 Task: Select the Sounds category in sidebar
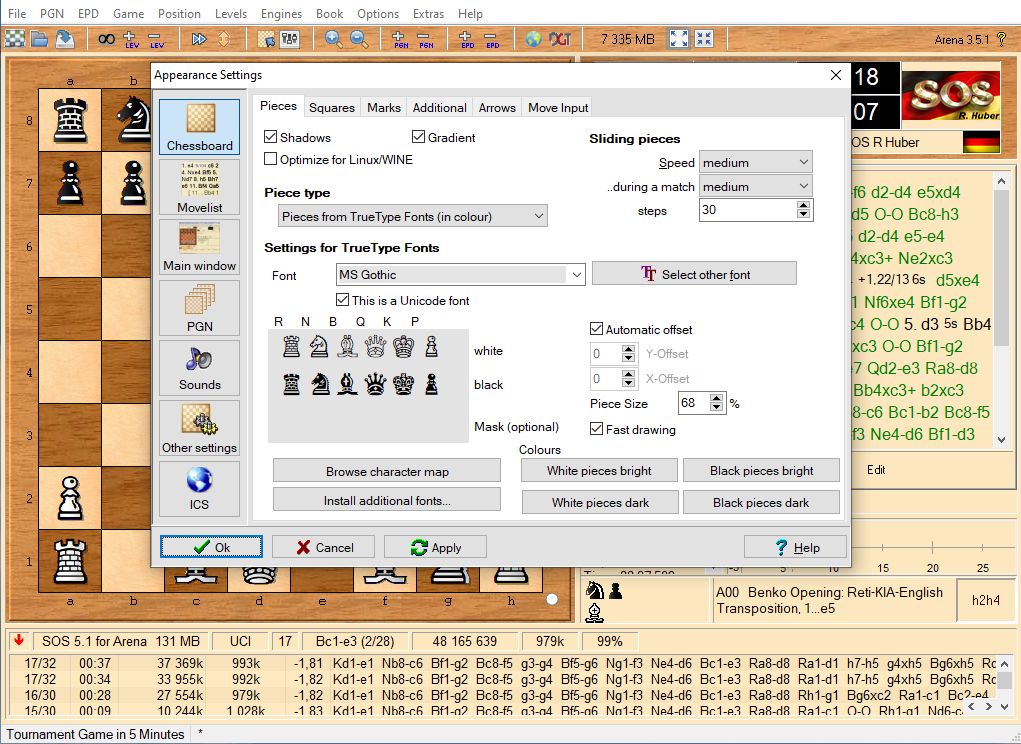pos(199,368)
